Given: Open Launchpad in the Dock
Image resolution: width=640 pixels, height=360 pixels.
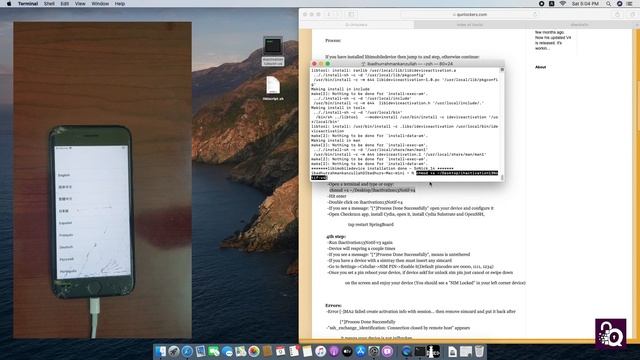Looking at the screenshot, I should 174,351.
